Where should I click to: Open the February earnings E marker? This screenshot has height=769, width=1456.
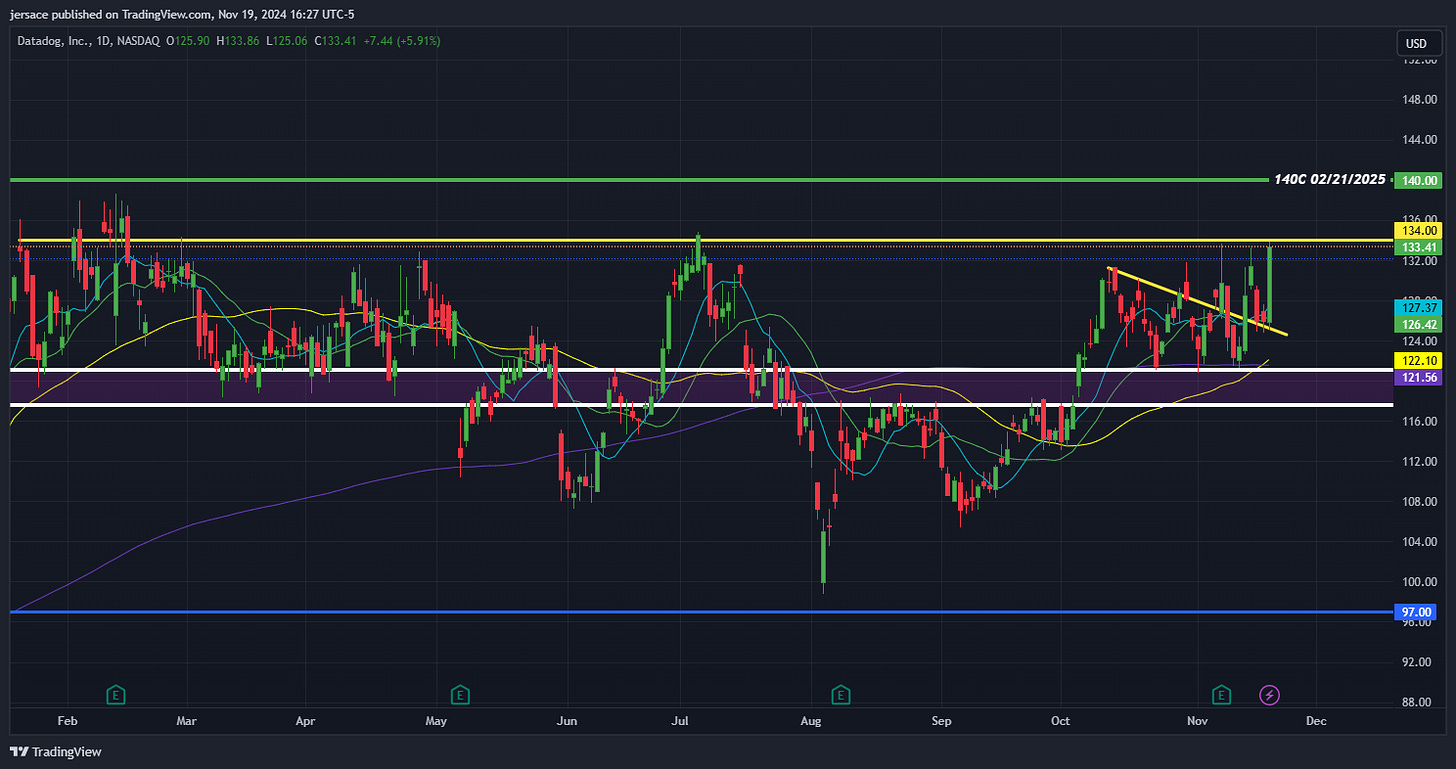pos(116,694)
